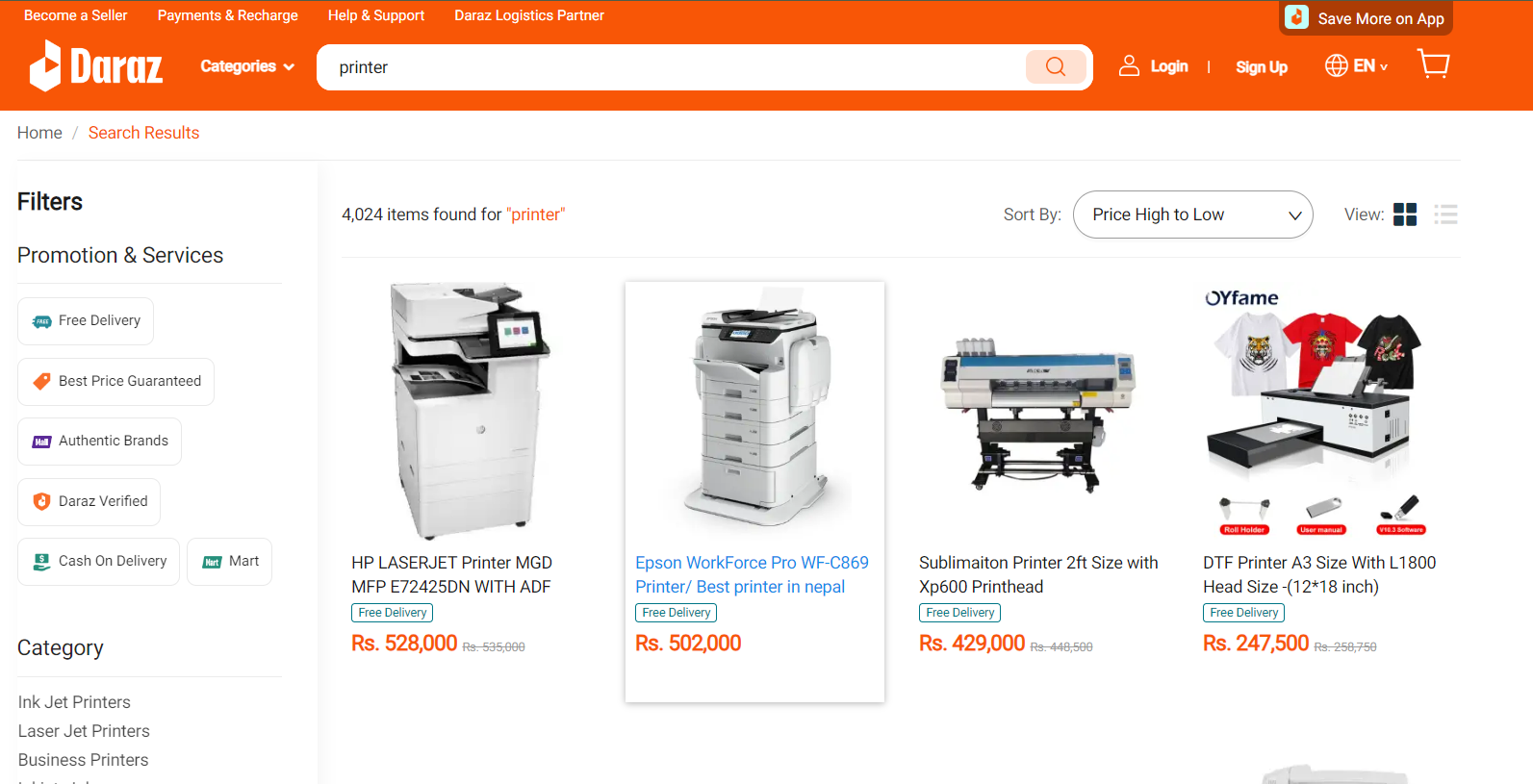Click the Sign Up link

tap(1262, 67)
